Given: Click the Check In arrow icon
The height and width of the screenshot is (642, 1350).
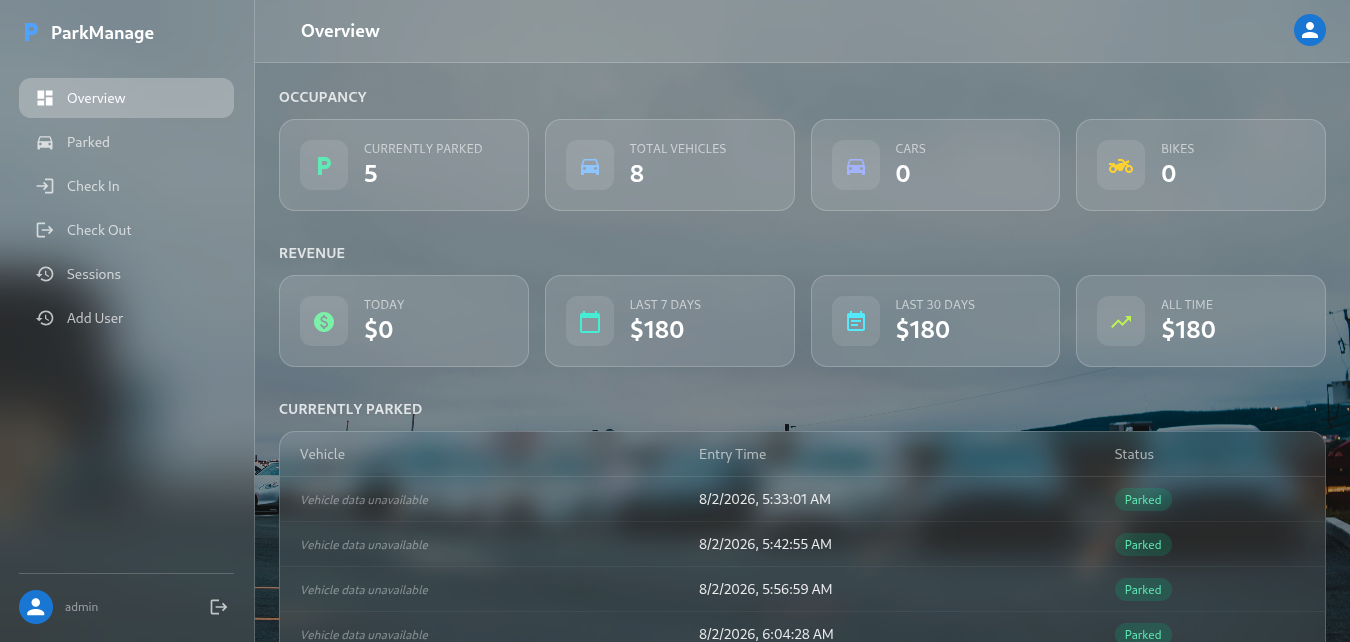Looking at the screenshot, I should tap(45, 186).
